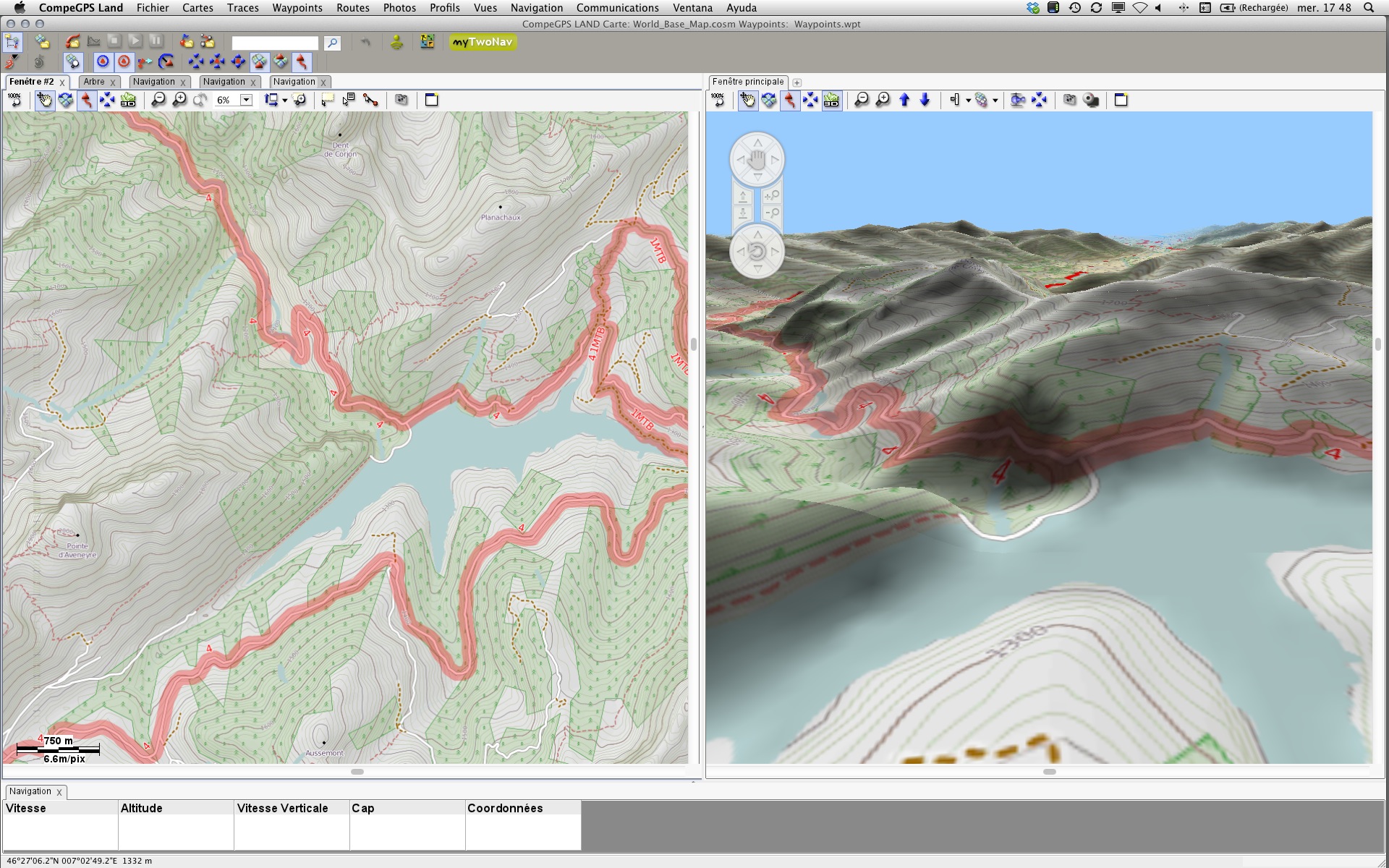
Task: Click the helicopter flight icon
Action: click(1018, 100)
